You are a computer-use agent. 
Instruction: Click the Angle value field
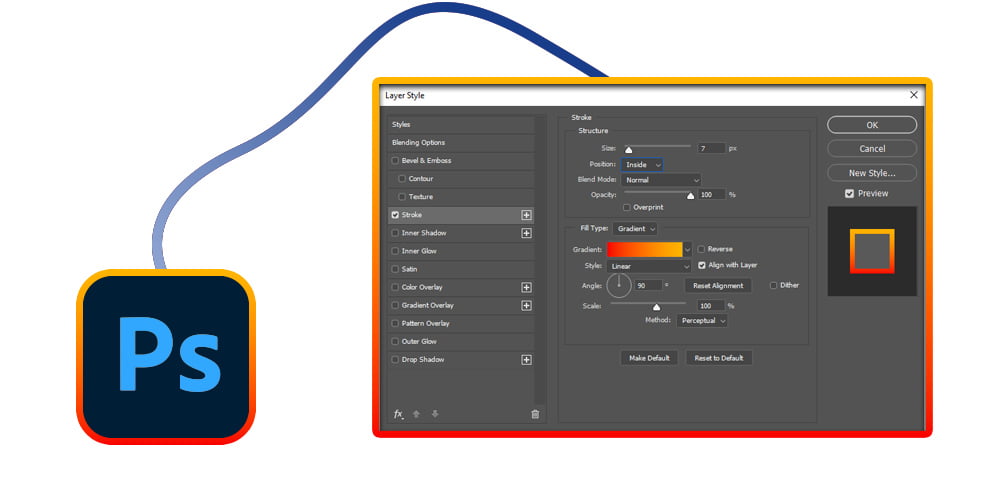coord(649,286)
